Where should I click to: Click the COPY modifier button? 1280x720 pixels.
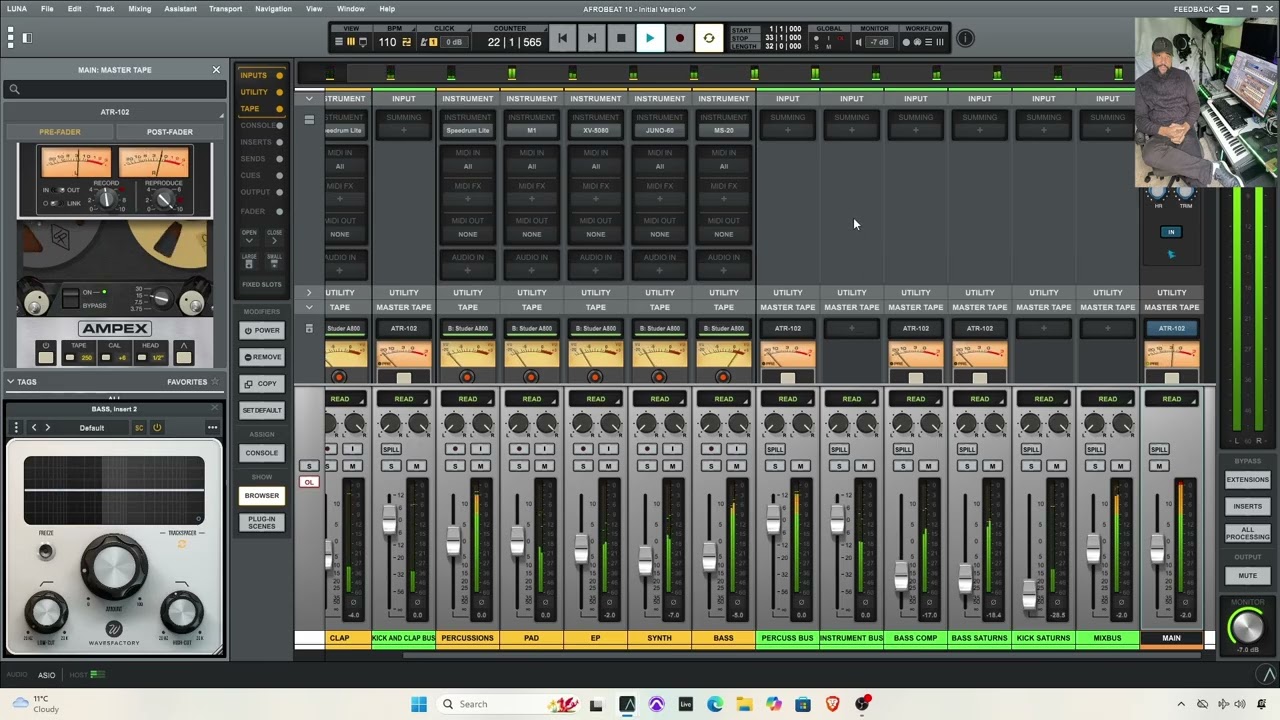point(262,384)
